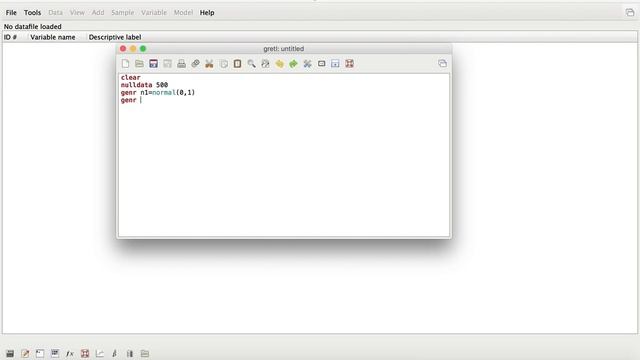Click the disabled Data menu

[56, 13]
